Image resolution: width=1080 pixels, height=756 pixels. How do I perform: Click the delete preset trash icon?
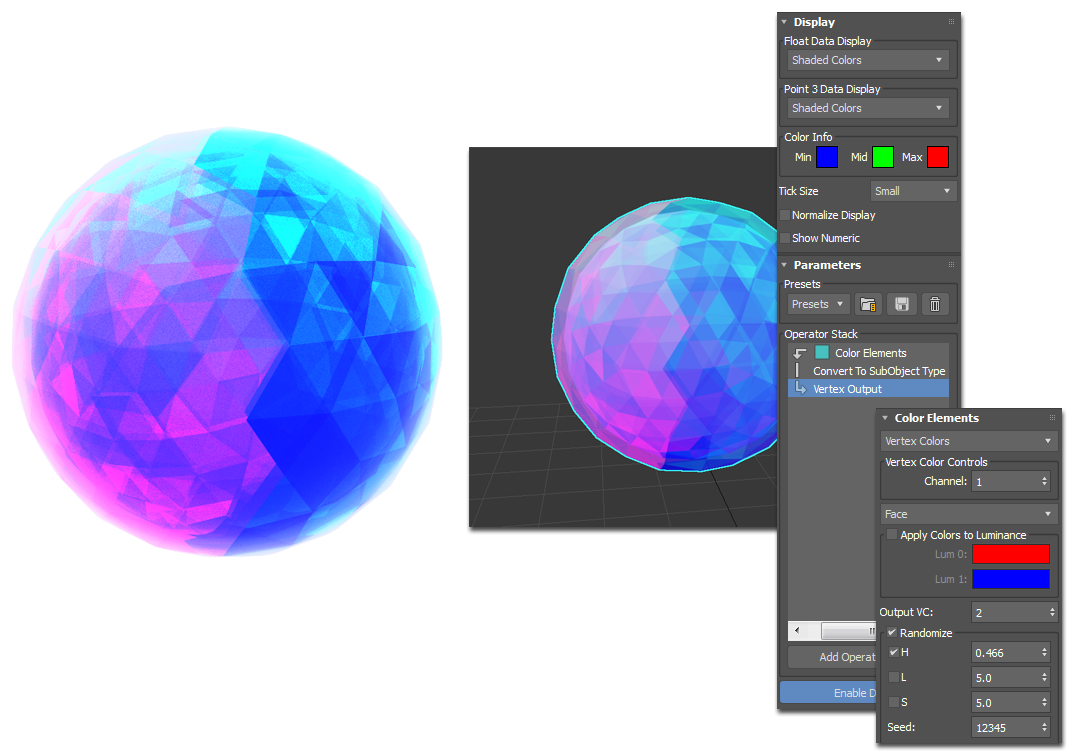[x=935, y=304]
